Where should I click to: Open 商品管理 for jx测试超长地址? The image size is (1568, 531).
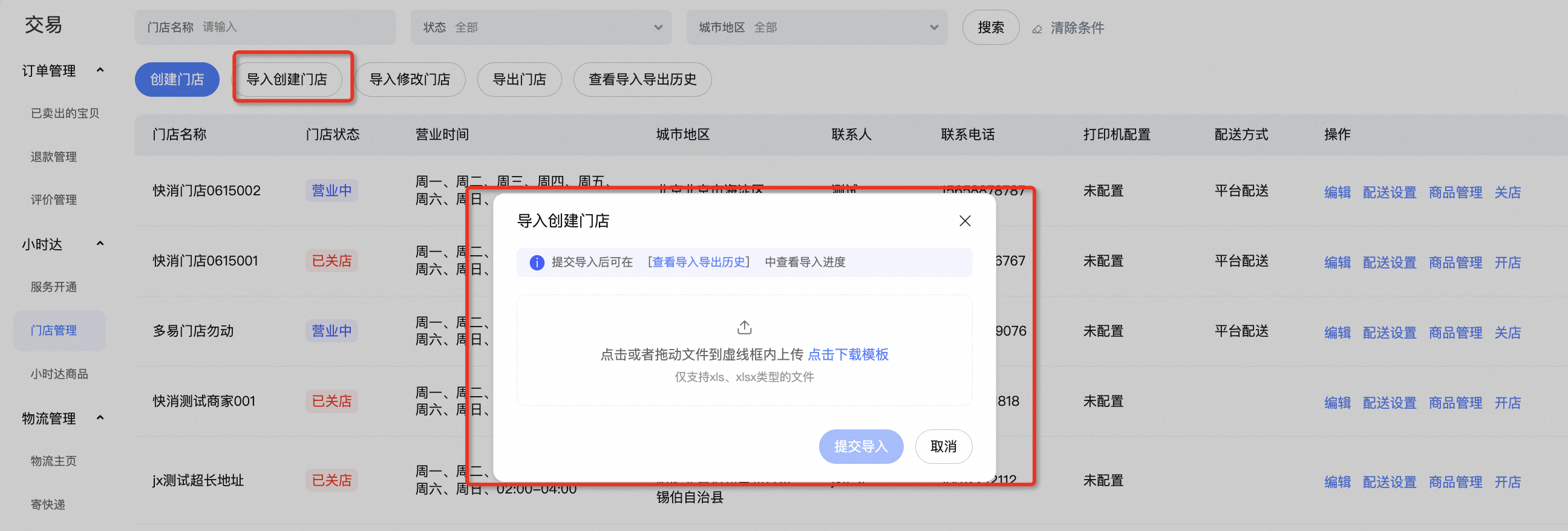[x=1455, y=482]
